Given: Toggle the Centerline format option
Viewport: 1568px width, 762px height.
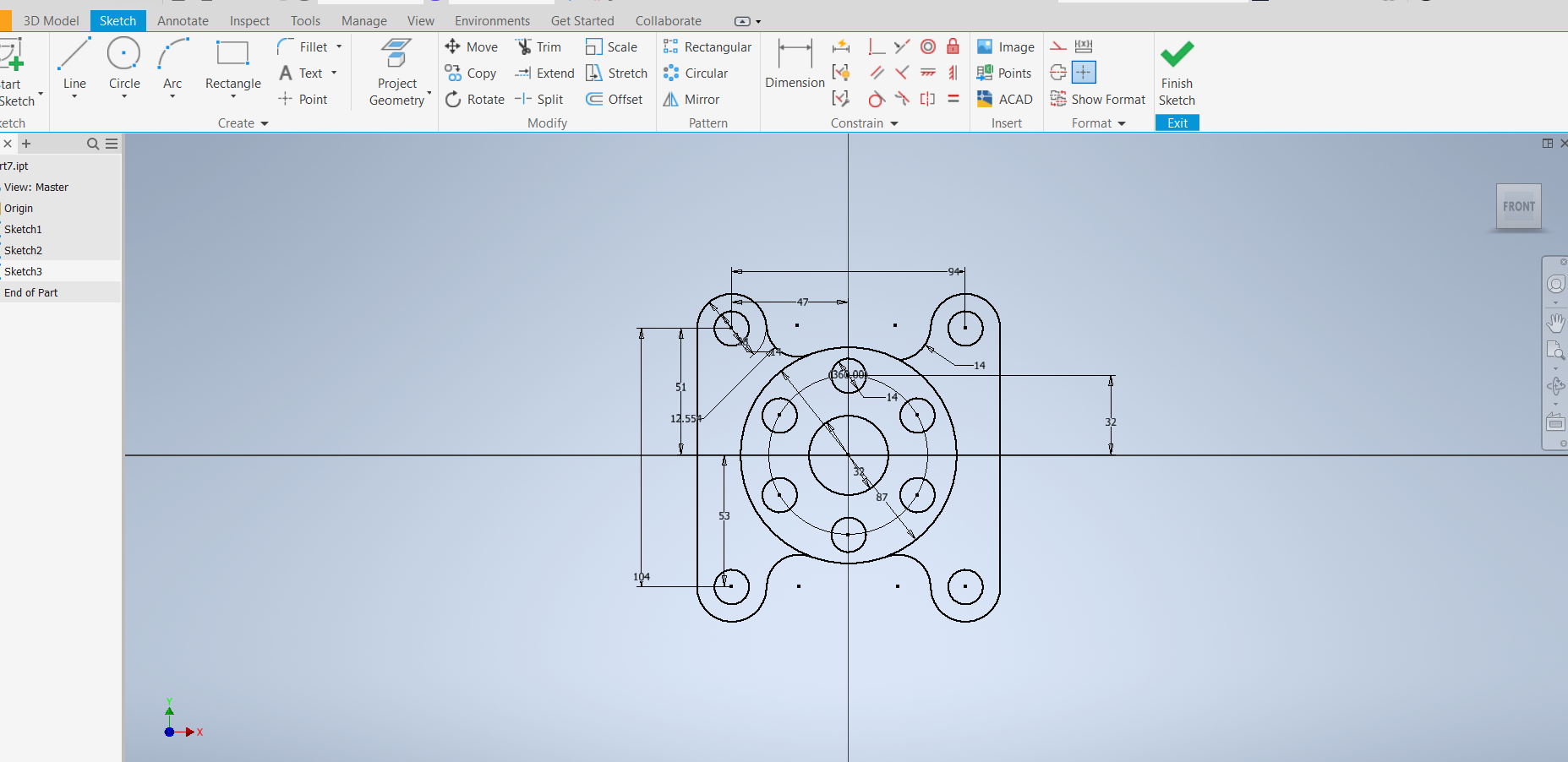Looking at the screenshot, I should pyautogui.click(x=1058, y=73).
